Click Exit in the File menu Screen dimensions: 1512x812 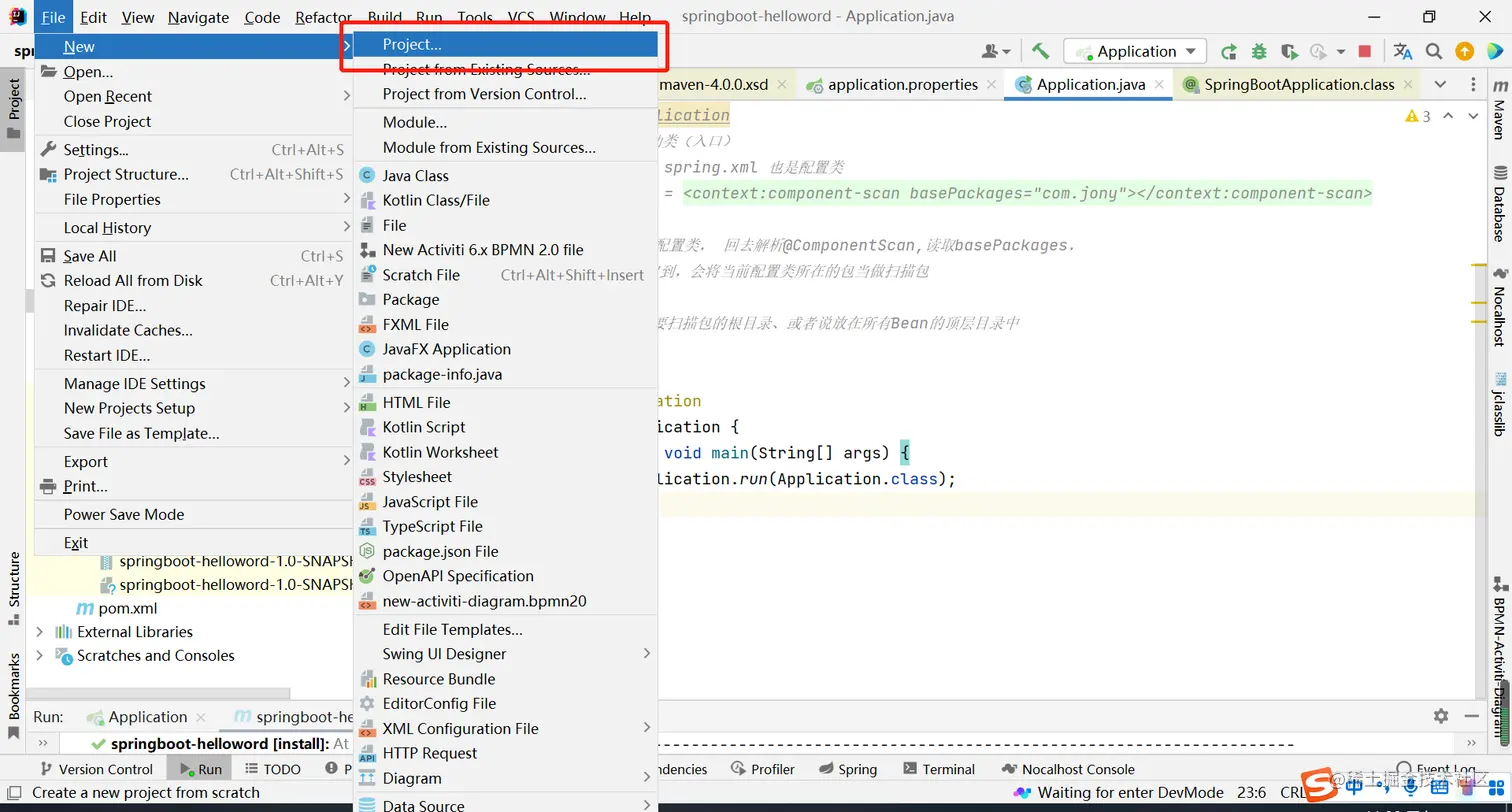pos(193,542)
